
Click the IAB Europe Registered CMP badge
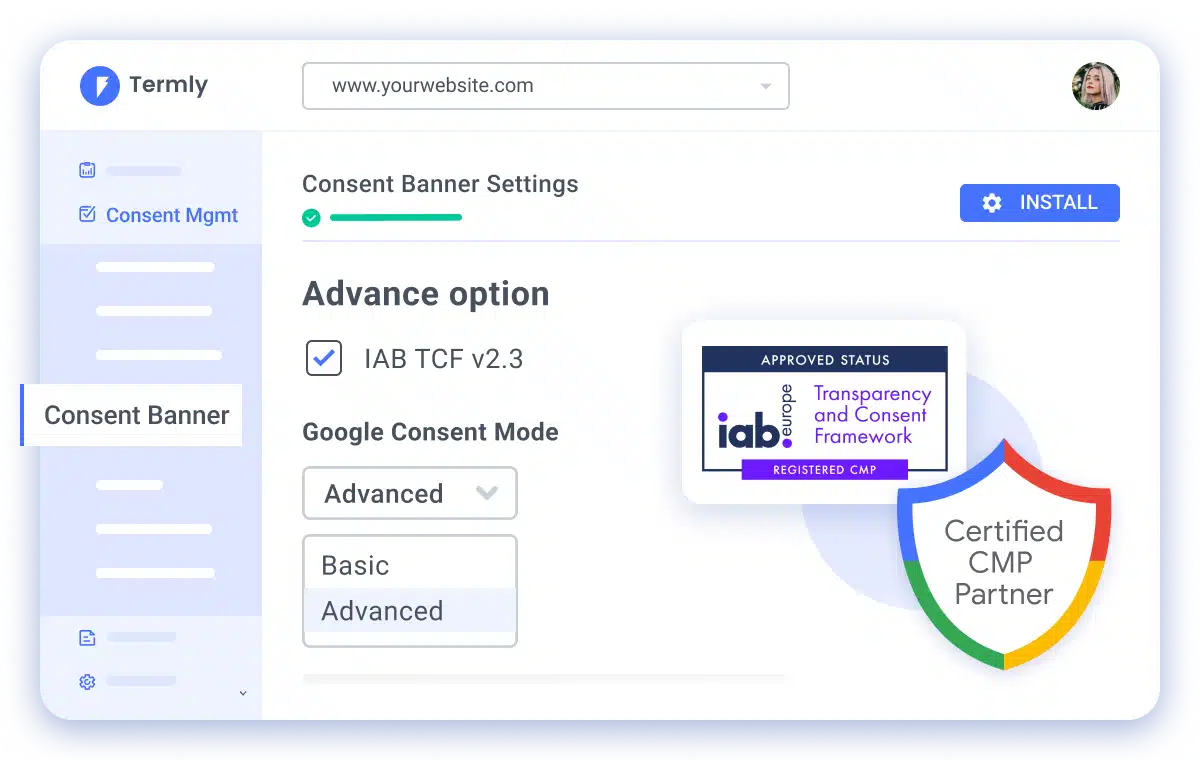coord(824,412)
